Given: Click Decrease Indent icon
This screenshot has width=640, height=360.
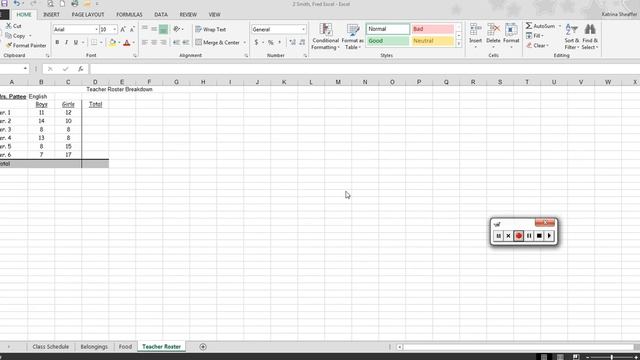Looking at the screenshot, I should click(176, 42).
